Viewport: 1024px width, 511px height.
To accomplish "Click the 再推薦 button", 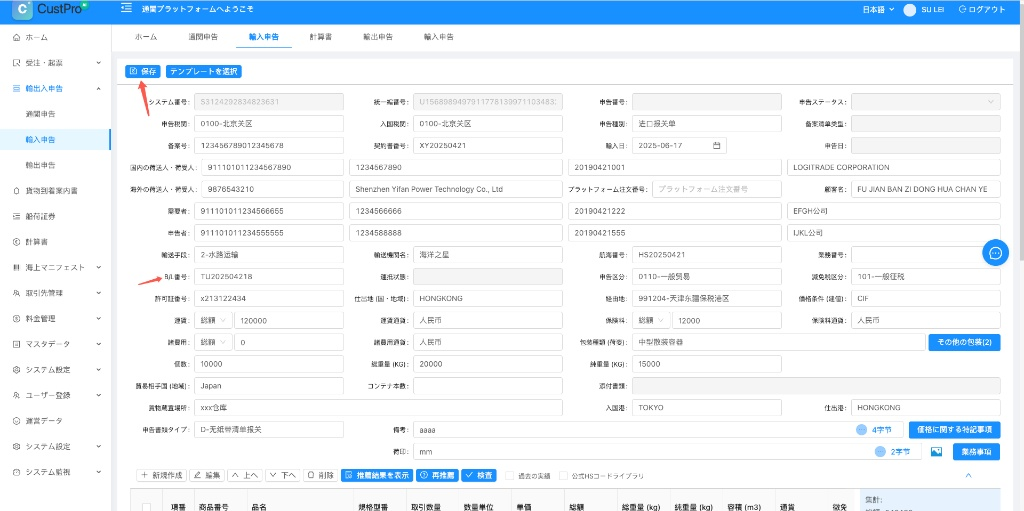I will pyautogui.click(x=438, y=475).
